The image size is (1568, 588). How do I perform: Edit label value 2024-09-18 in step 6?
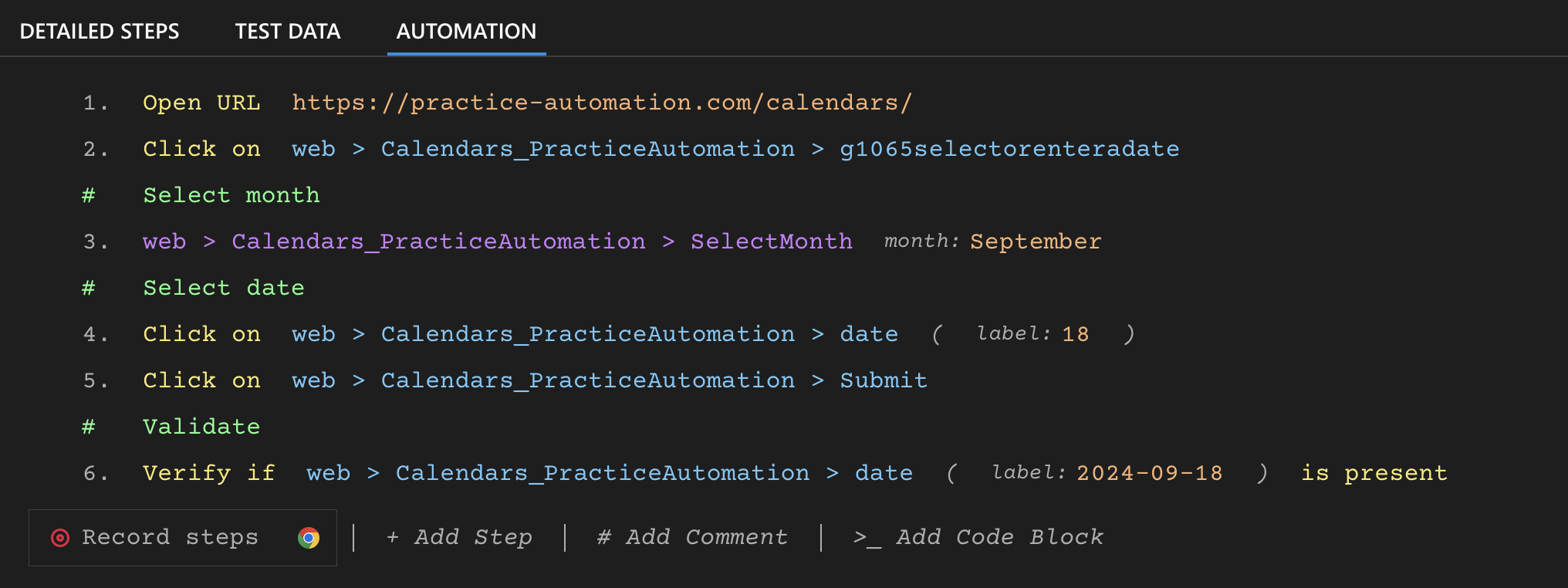1150,473
